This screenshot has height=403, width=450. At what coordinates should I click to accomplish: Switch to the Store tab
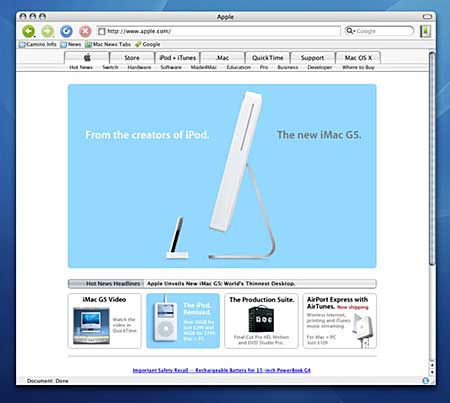click(x=132, y=58)
